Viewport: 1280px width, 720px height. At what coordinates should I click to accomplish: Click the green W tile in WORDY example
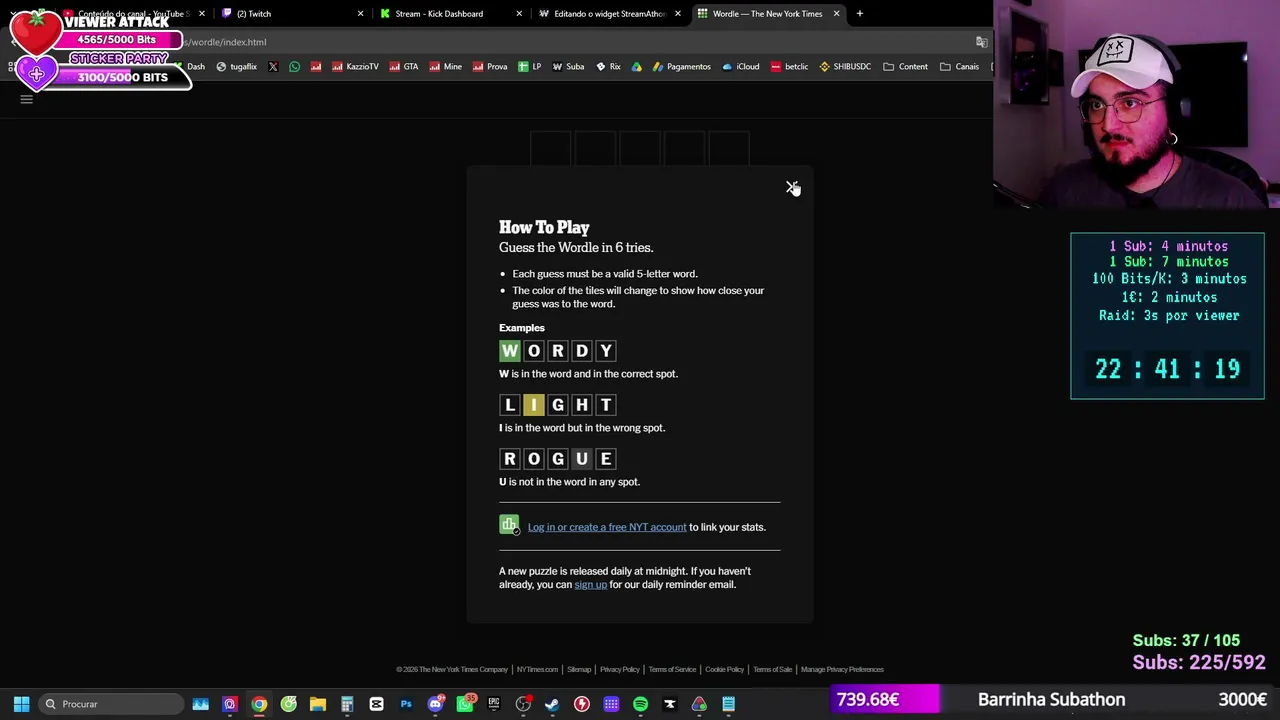coord(510,351)
